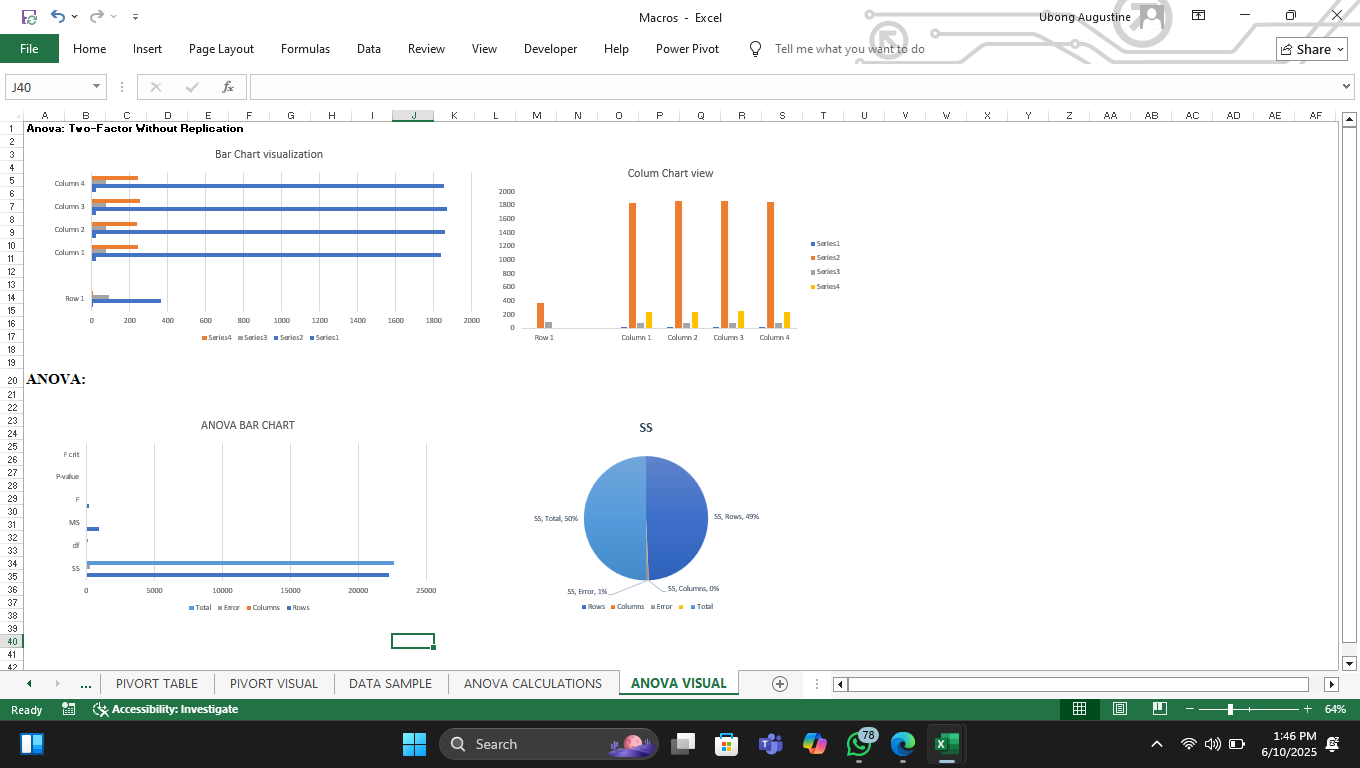Click the Redo arrow icon
Image resolution: width=1360 pixels, height=768 pixels.
click(x=97, y=17)
